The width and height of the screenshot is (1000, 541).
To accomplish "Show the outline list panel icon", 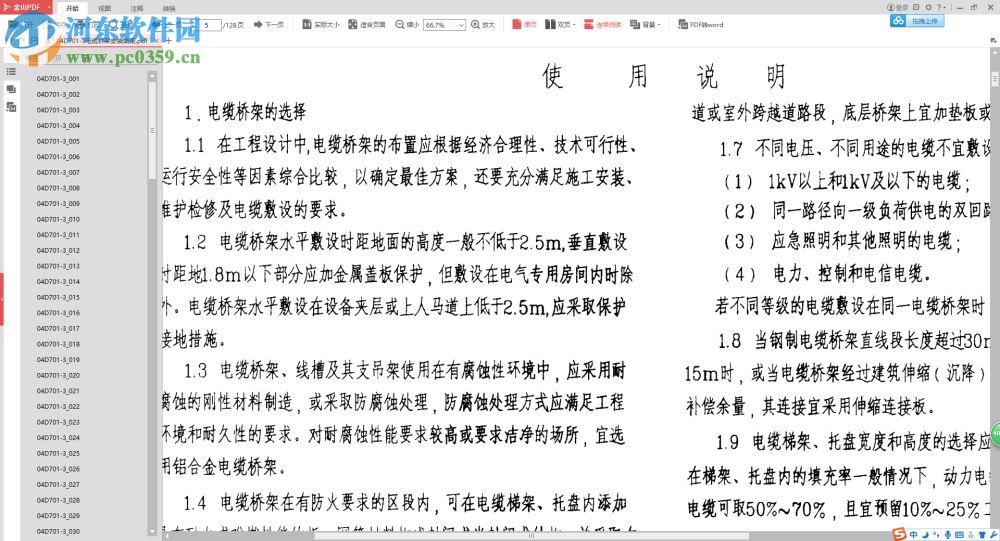I will [11, 71].
